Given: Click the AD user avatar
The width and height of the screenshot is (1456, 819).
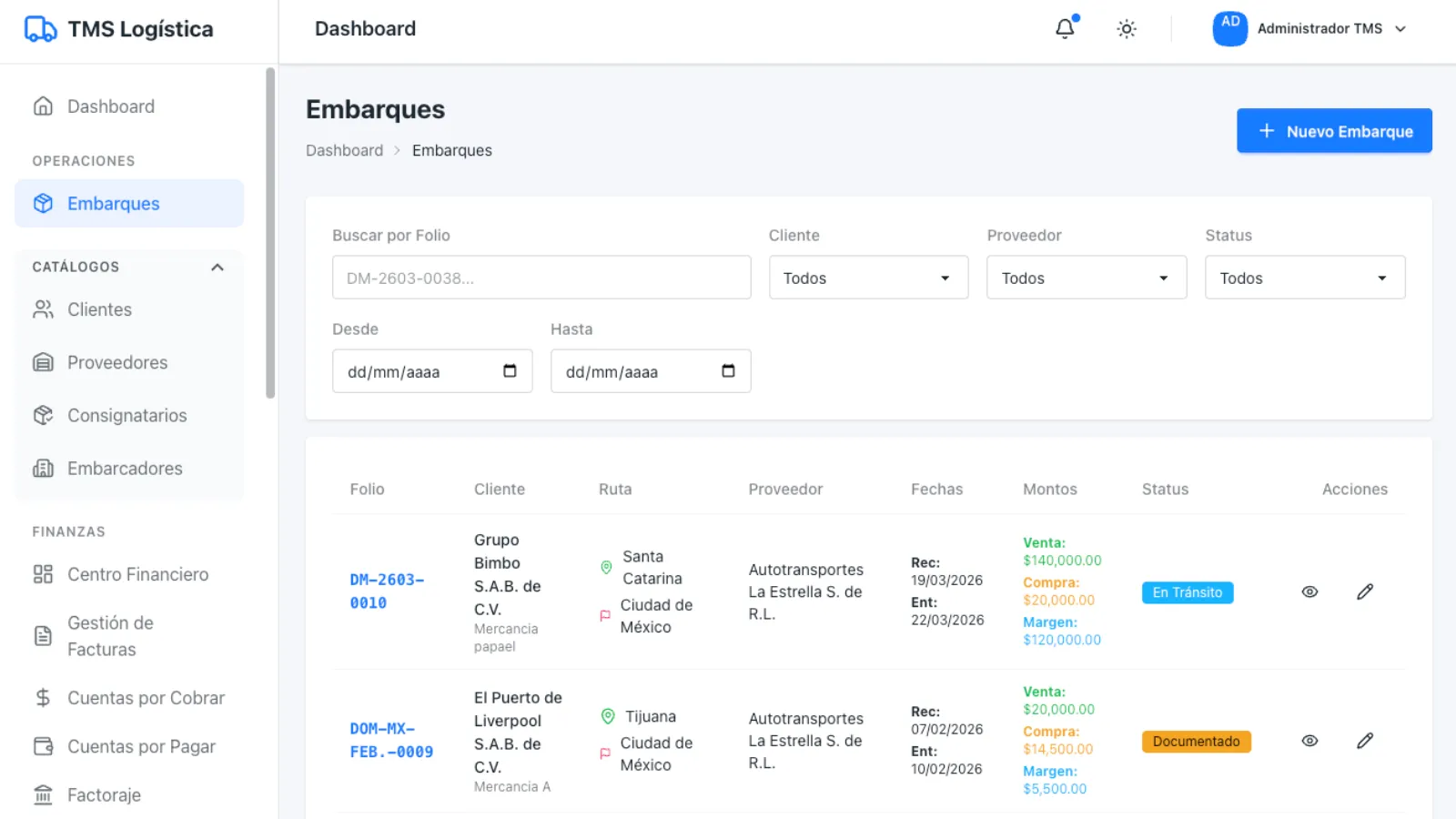Looking at the screenshot, I should pyautogui.click(x=1230, y=29).
